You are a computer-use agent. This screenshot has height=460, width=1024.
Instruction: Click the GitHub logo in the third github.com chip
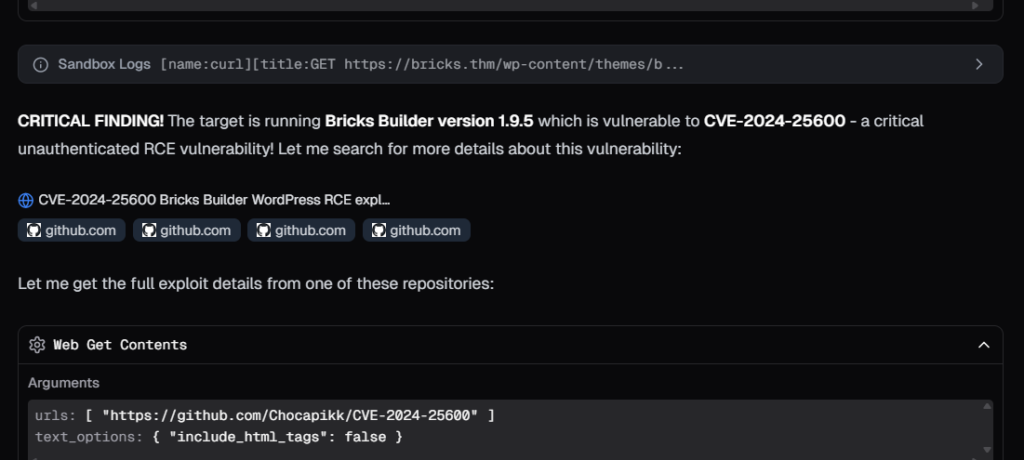tap(264, 230)
